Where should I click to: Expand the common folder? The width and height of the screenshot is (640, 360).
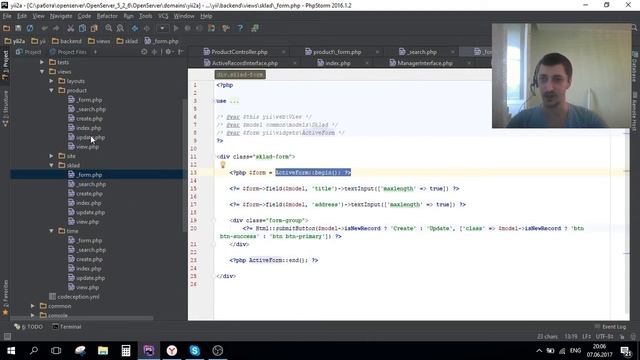(x=33, y=306)
